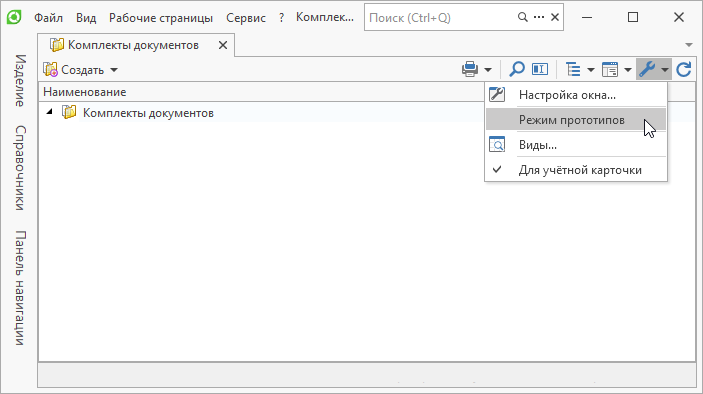Open the ? help menu
The width and height of the screenshot is (703, 394).
(x=281, y=18)
